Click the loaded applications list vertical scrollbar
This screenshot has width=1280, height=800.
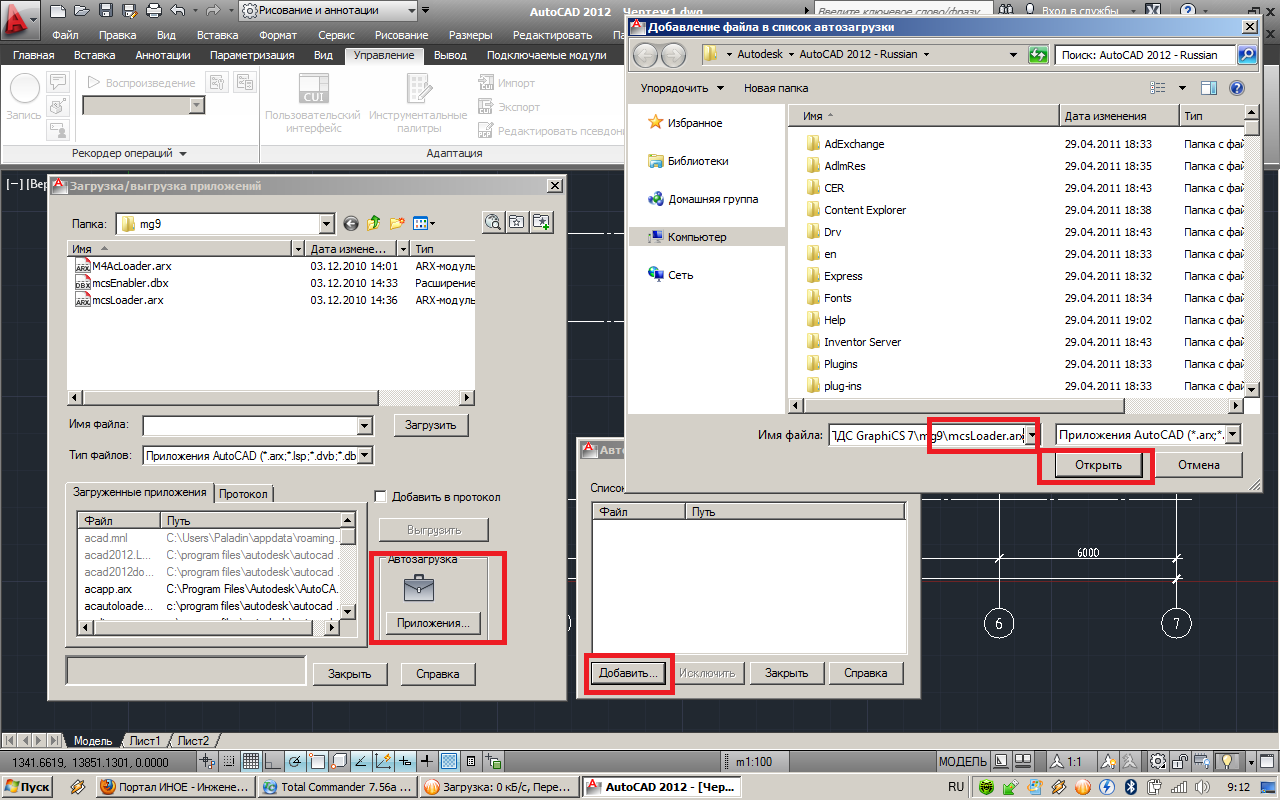click(348, 566)
